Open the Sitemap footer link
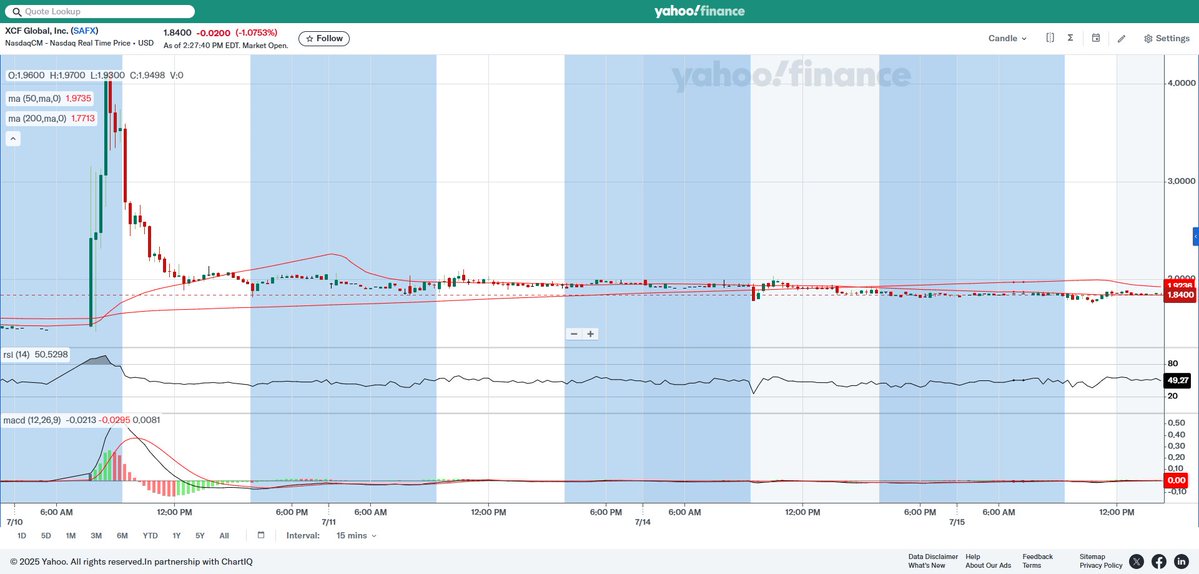 click(x=1092, y=556)
